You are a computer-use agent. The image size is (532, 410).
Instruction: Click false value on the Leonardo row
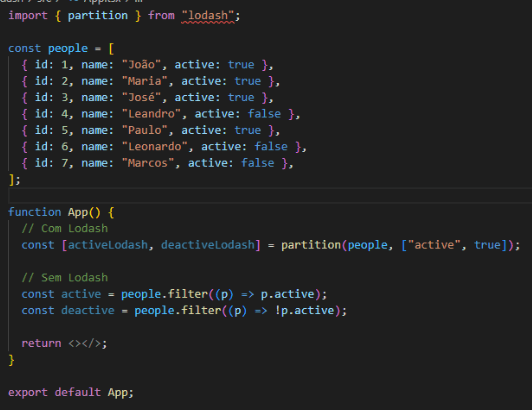point(271,147)
